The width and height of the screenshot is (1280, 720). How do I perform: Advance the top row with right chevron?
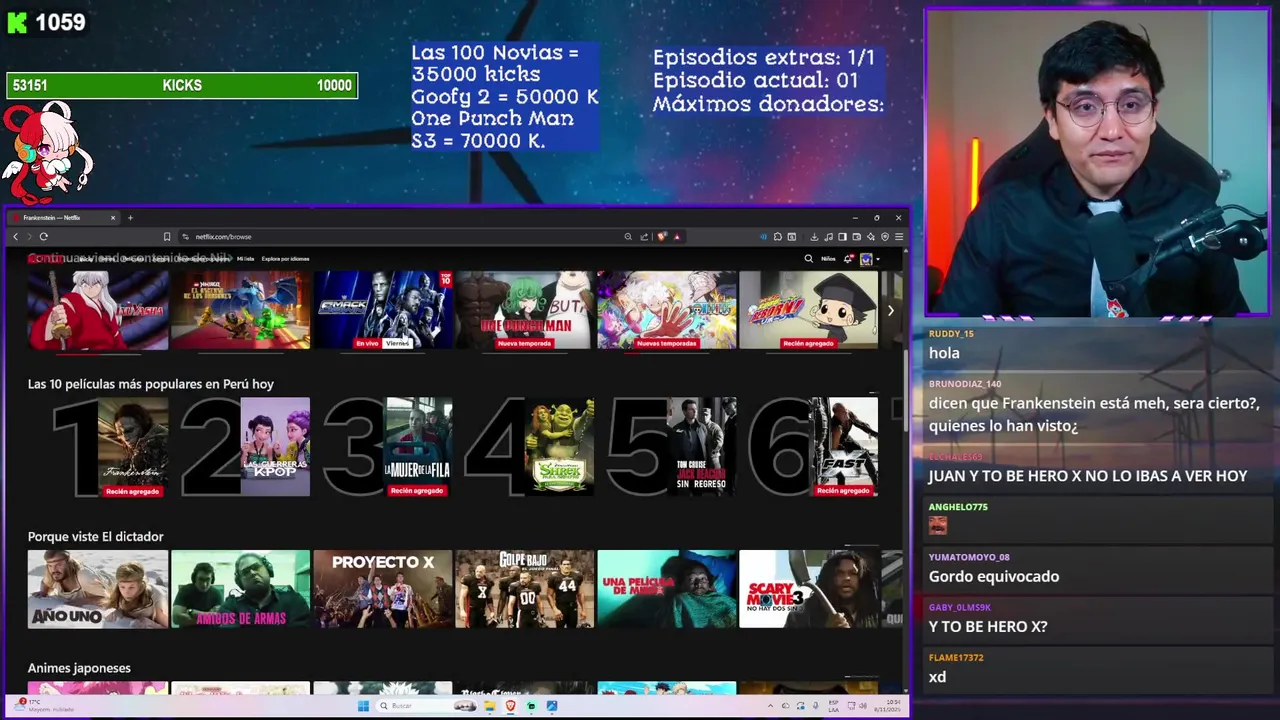click(x=890, y=310)
